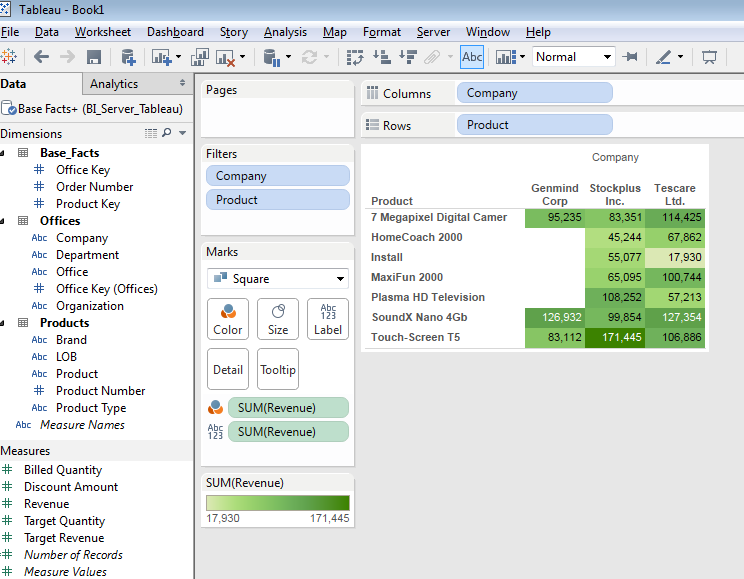Click the Sort ascending toolbar icon

(381, 57)
